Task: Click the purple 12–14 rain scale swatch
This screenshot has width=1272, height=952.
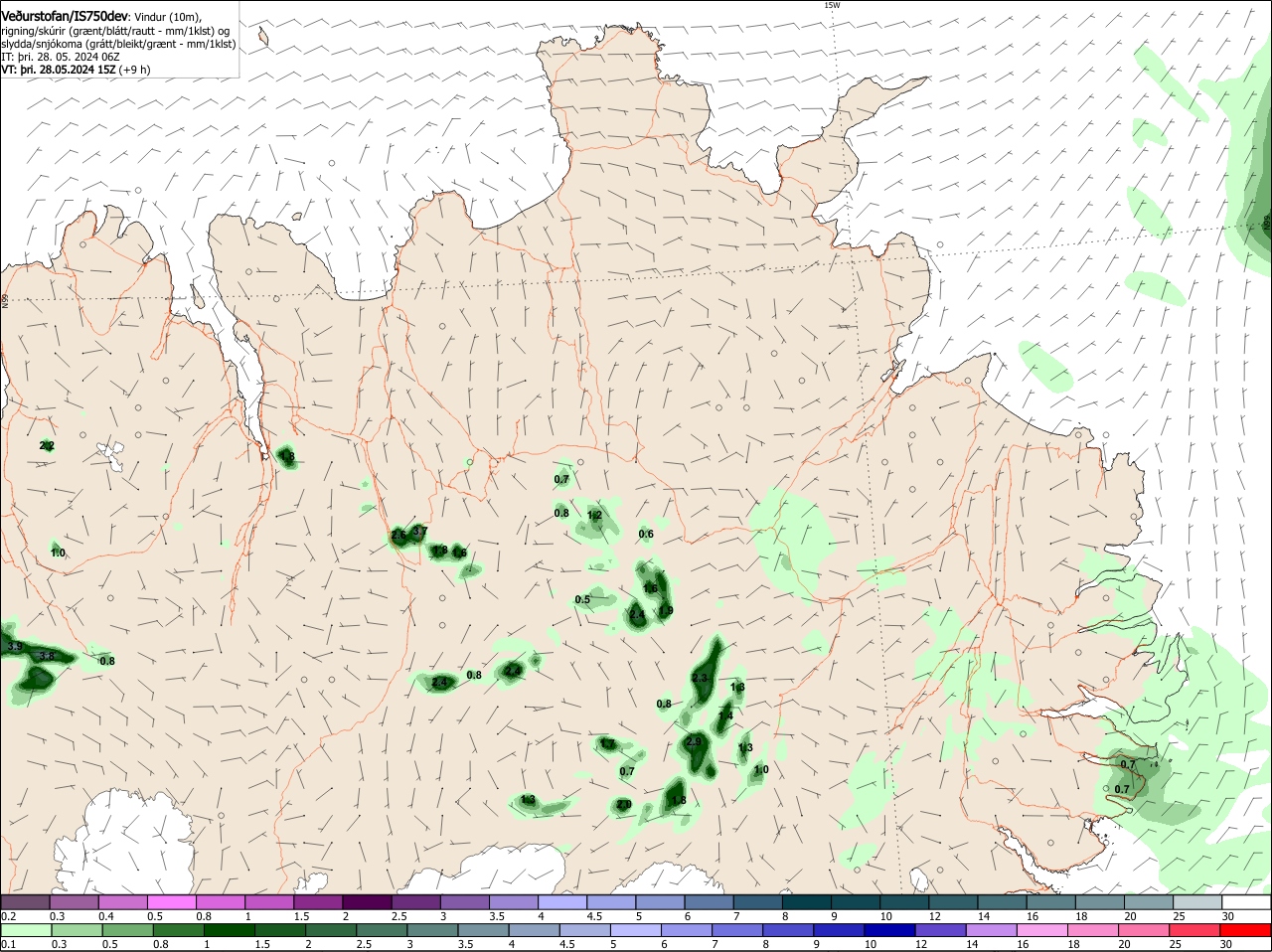Action: (x=942, y=931)
